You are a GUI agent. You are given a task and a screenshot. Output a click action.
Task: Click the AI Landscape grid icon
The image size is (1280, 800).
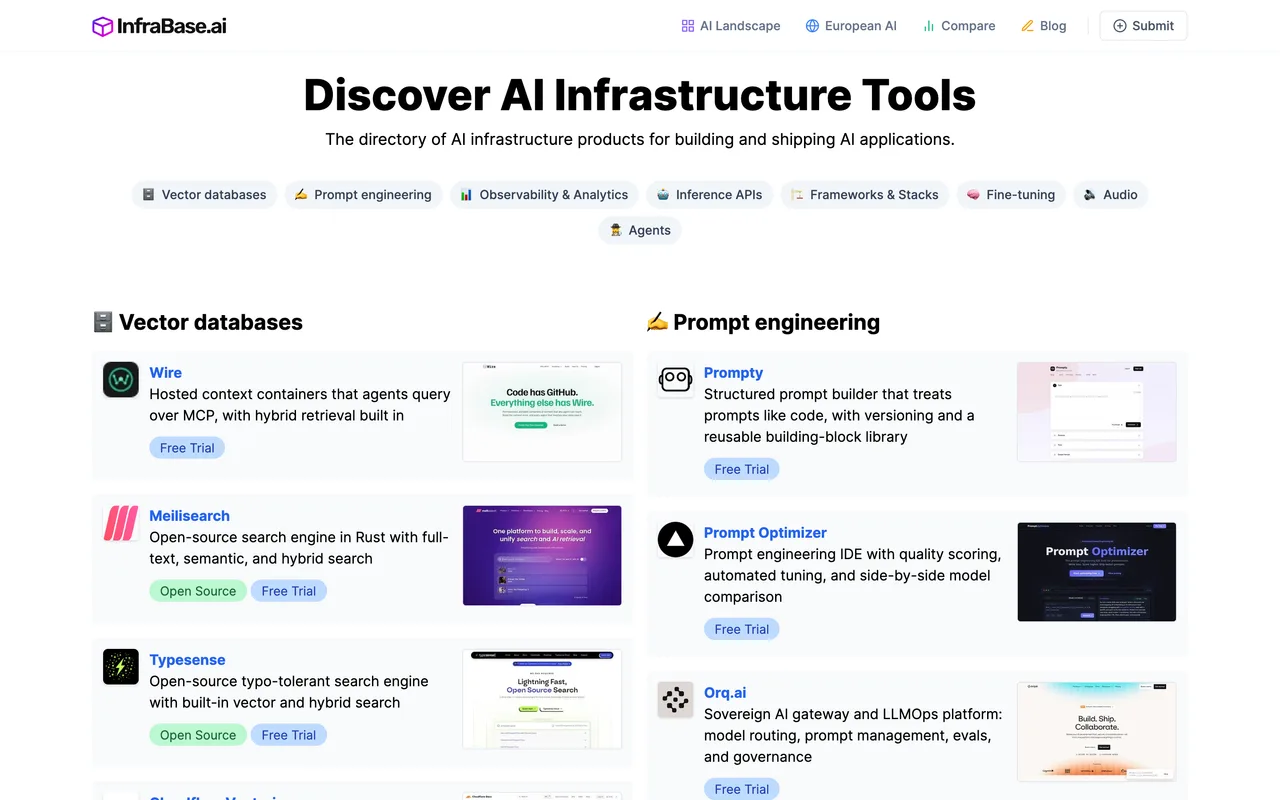[x=687, y=26]
